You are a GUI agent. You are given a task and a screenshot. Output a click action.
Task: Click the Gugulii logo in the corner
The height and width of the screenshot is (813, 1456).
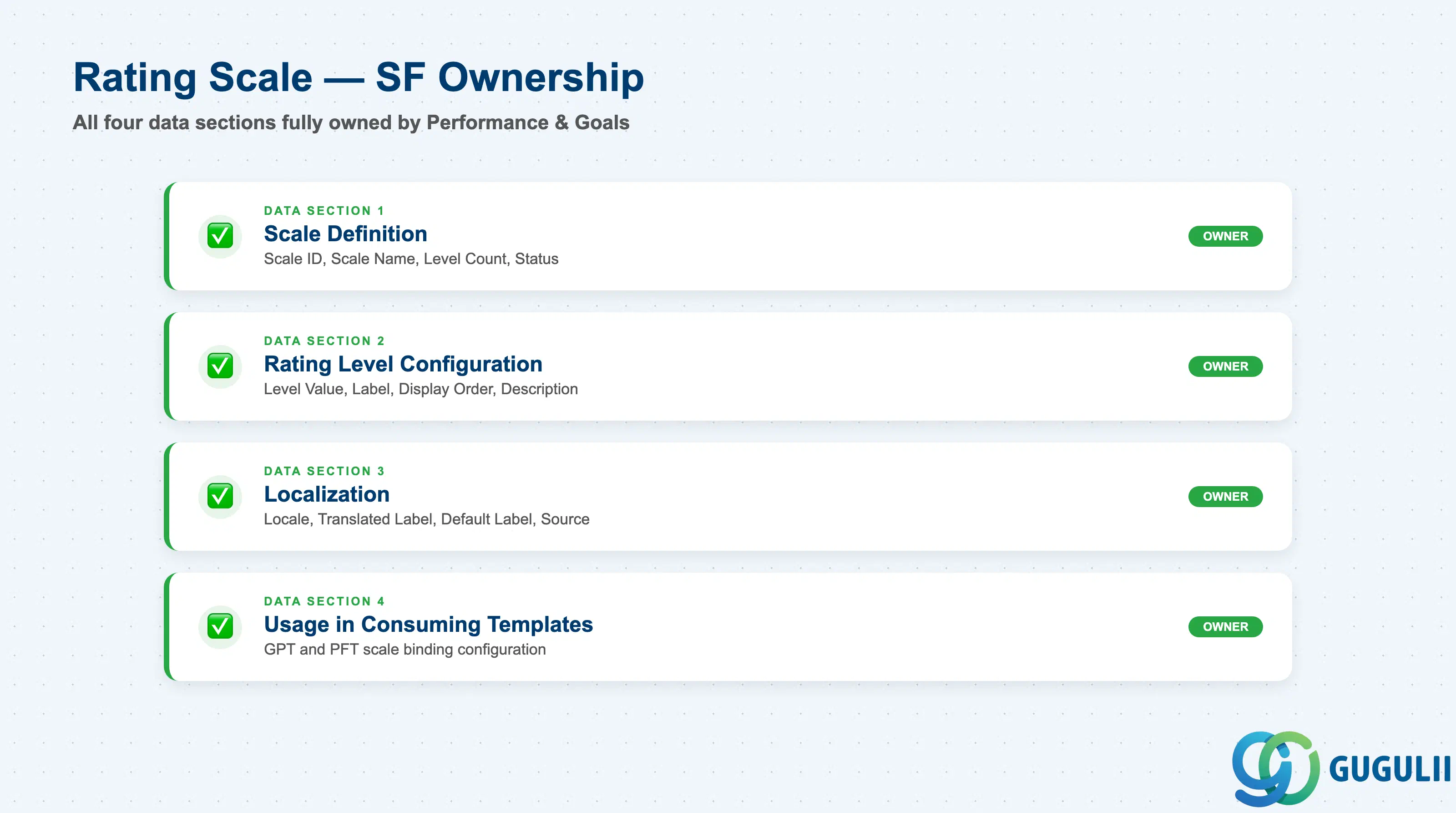click(1341, 769)
